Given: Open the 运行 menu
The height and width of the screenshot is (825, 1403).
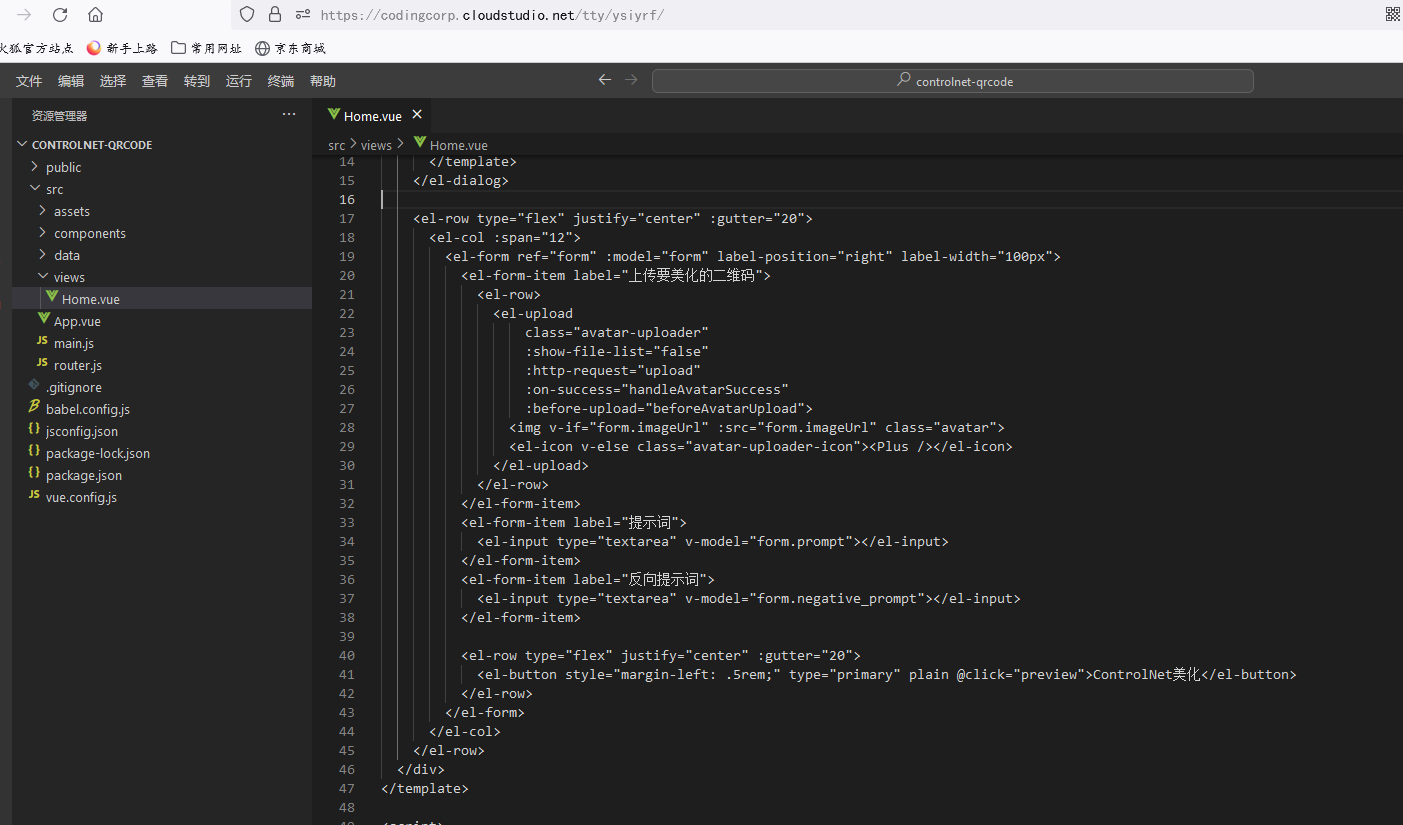Looking at the screenshot, I should point(239,81).
